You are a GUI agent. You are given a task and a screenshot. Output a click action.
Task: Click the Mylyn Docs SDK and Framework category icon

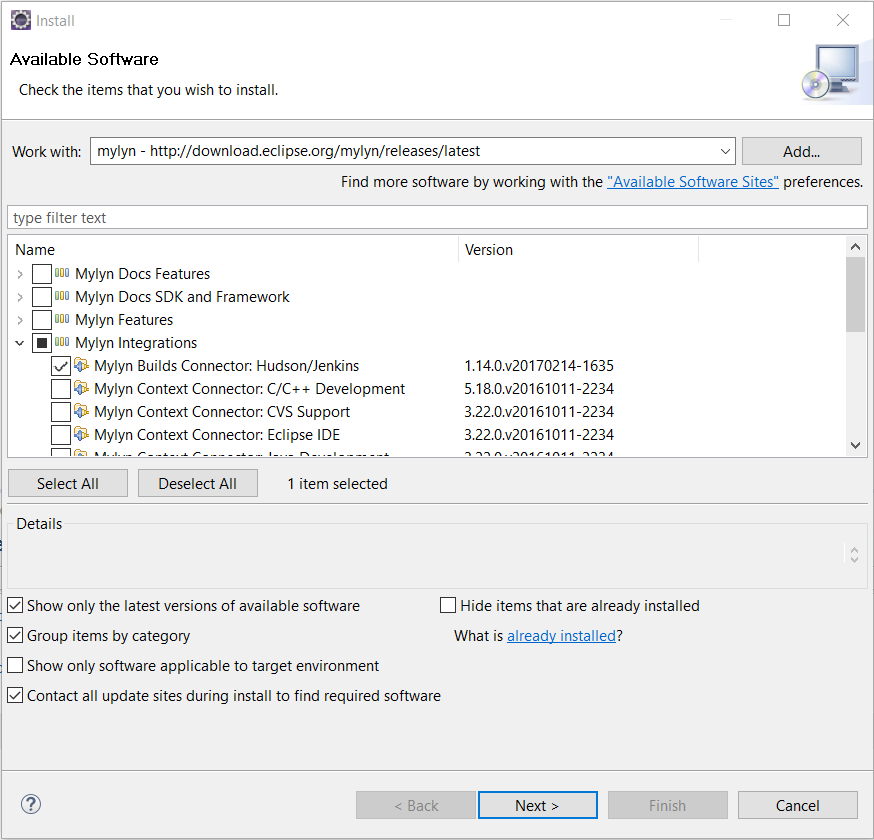tap(62, 296)
